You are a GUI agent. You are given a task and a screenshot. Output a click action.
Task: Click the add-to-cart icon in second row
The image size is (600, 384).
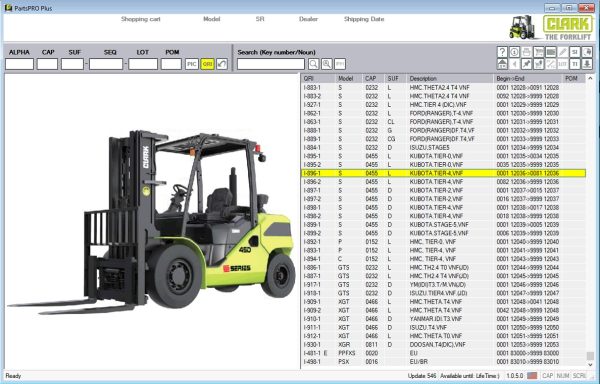point(539,64)
